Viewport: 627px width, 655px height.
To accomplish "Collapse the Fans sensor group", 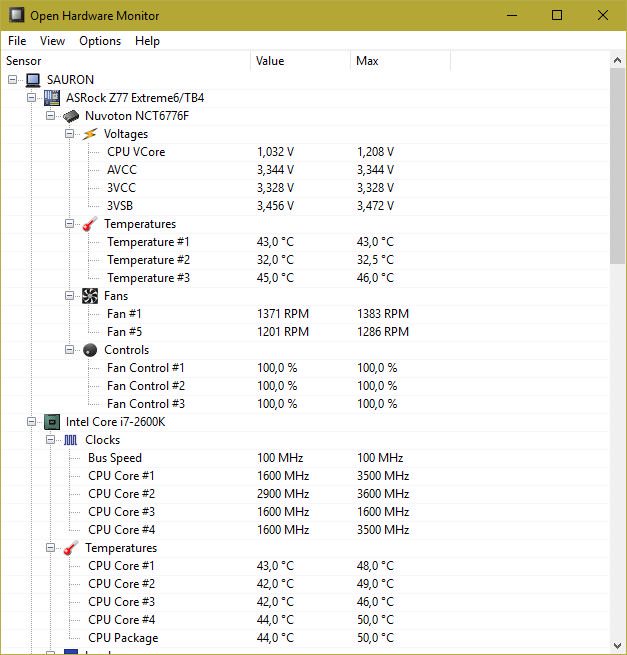I will click(70, 296).
